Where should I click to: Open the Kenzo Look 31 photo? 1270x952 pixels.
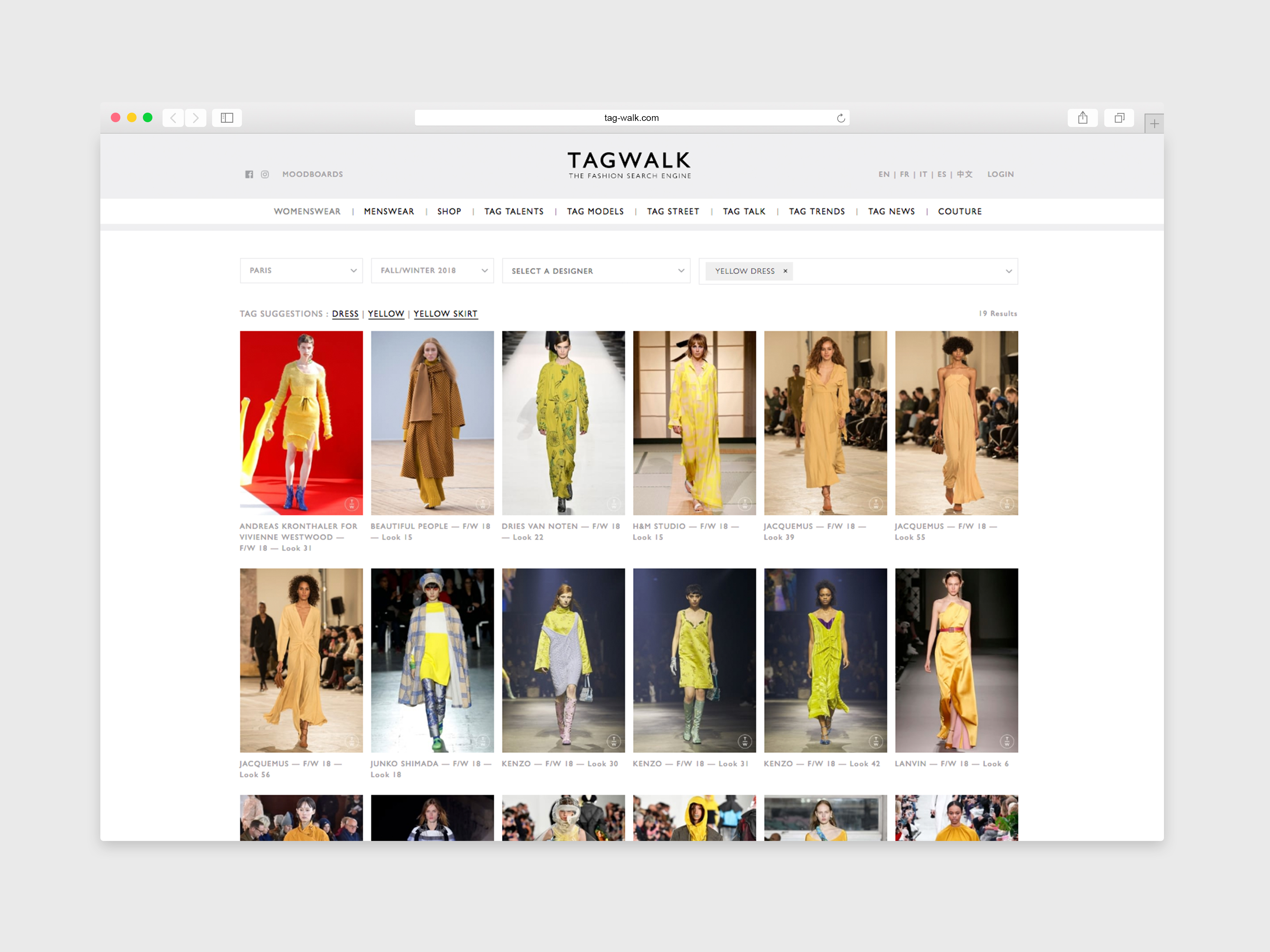694,660
